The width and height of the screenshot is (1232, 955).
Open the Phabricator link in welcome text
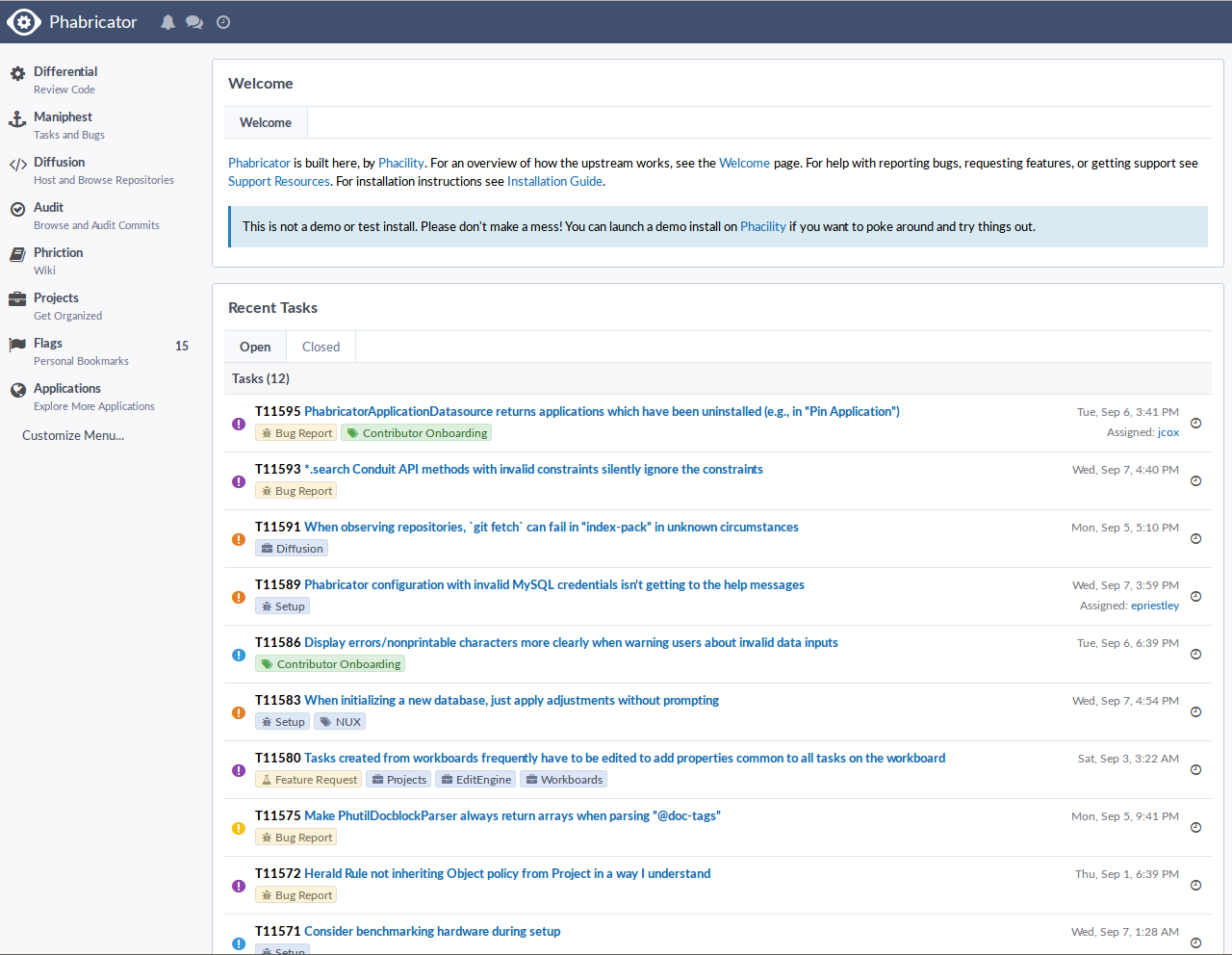pyautogui.click(x=259, y=163)
